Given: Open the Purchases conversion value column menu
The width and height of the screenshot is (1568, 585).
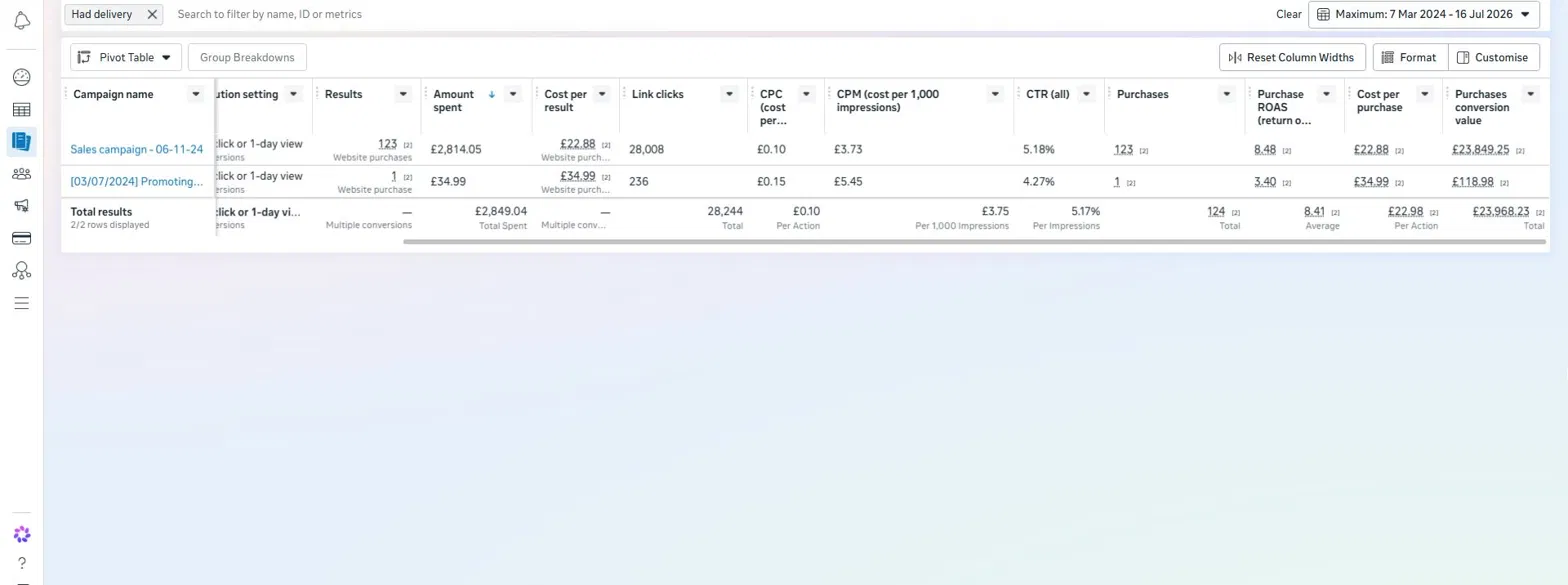Looking at the screenshot, I should pos(1530,94).
